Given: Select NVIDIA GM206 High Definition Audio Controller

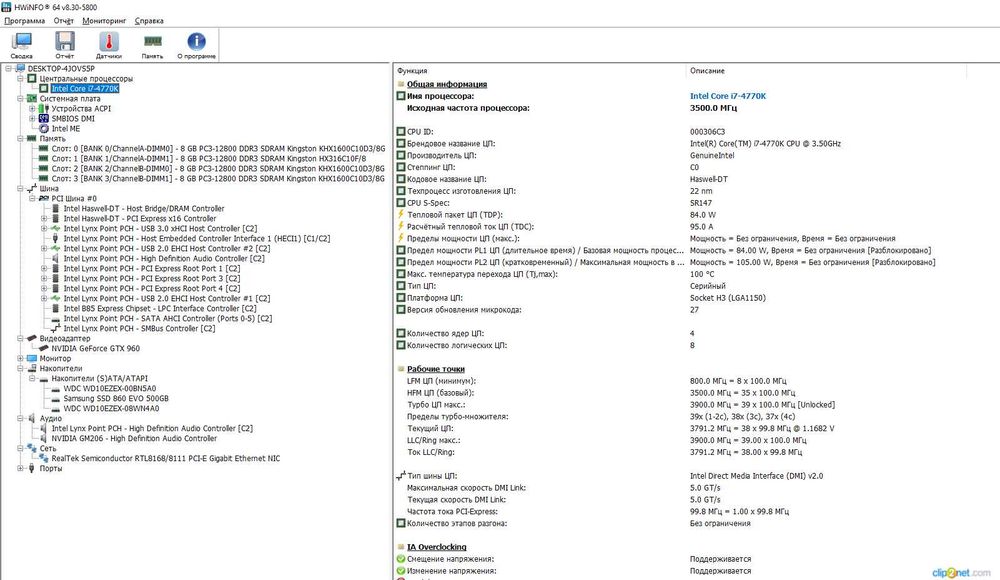Looking at the screenshot, I should click(134, 438).
